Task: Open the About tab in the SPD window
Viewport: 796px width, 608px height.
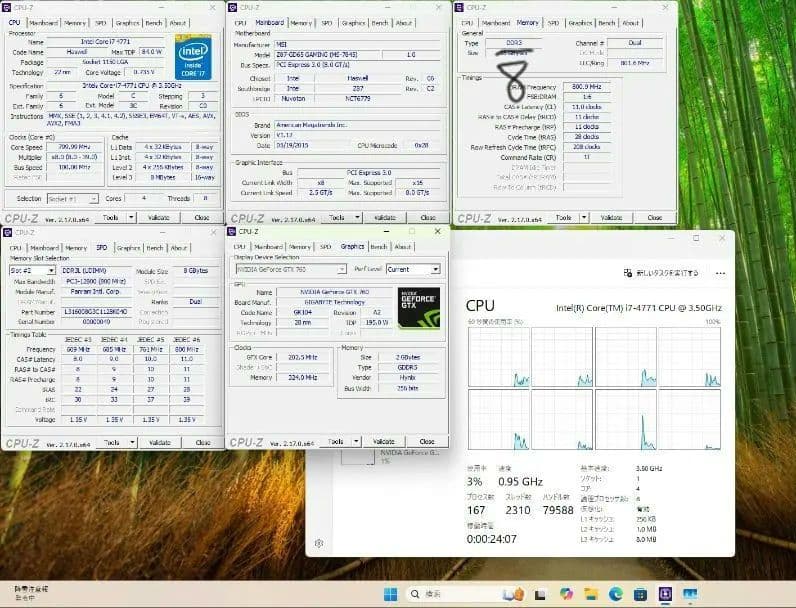Action: (179, 248)
